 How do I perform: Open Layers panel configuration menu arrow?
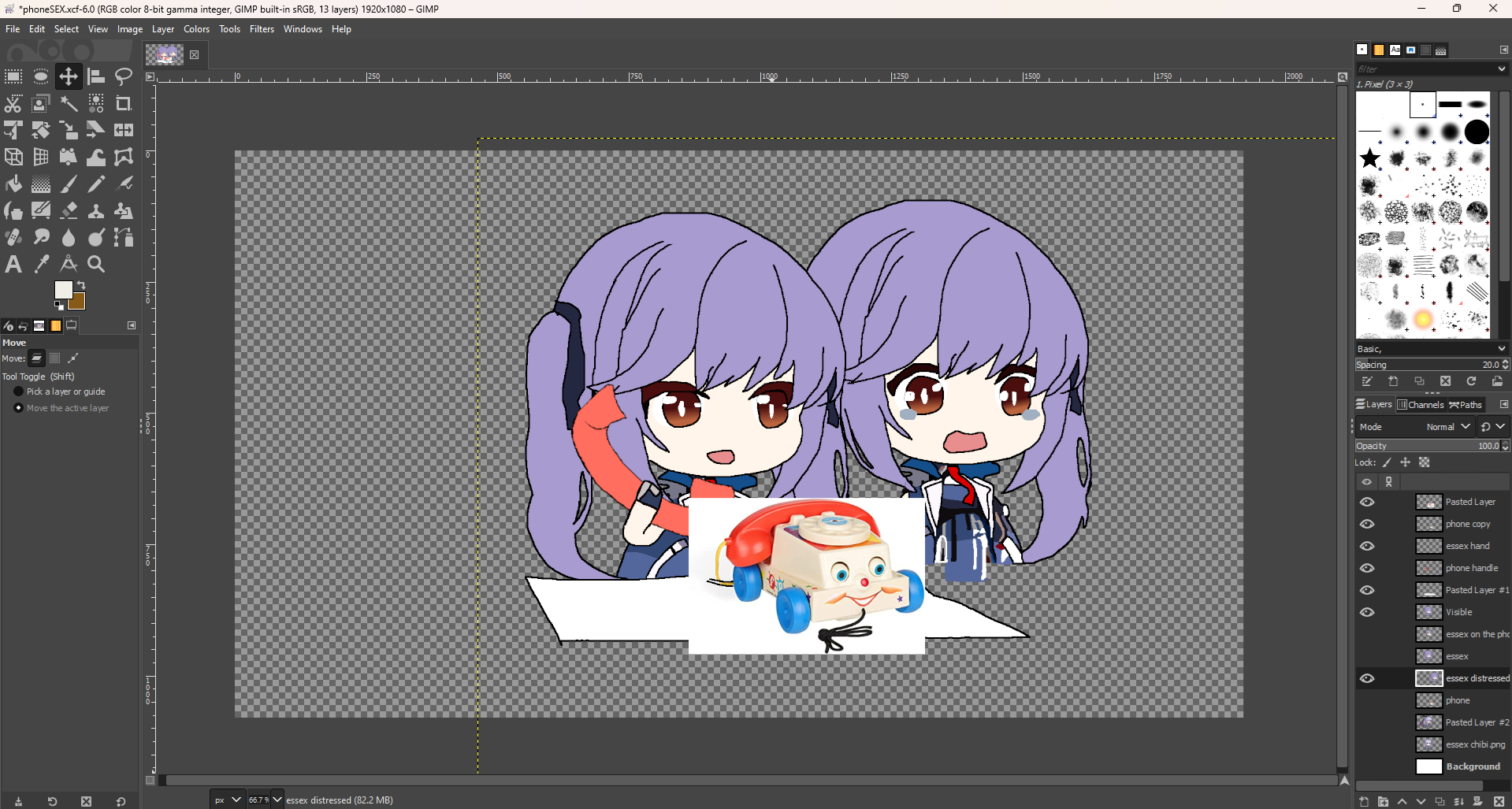click(x=1503, y=404)
